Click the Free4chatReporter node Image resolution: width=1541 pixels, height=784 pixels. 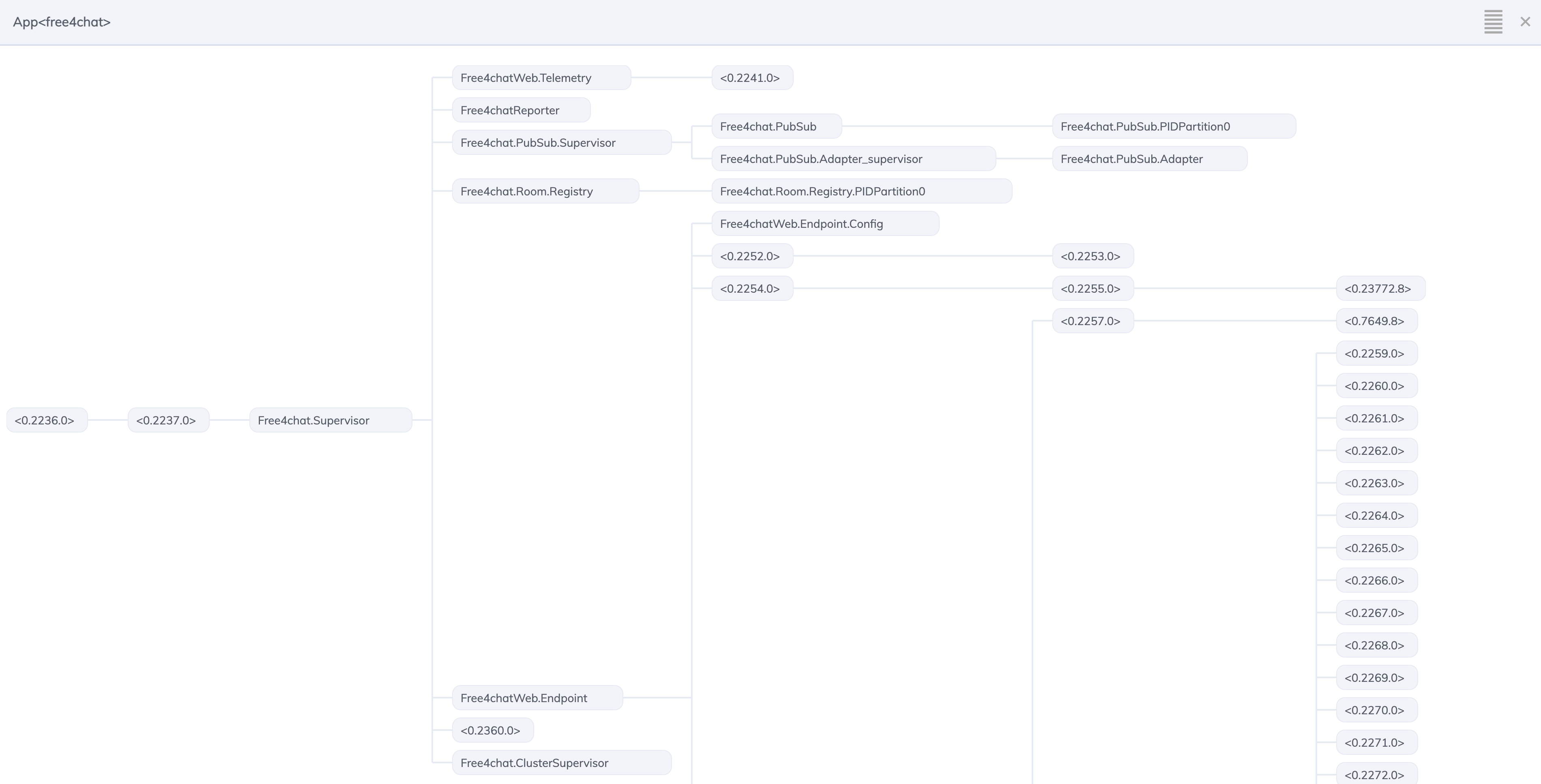click(520, 110)
